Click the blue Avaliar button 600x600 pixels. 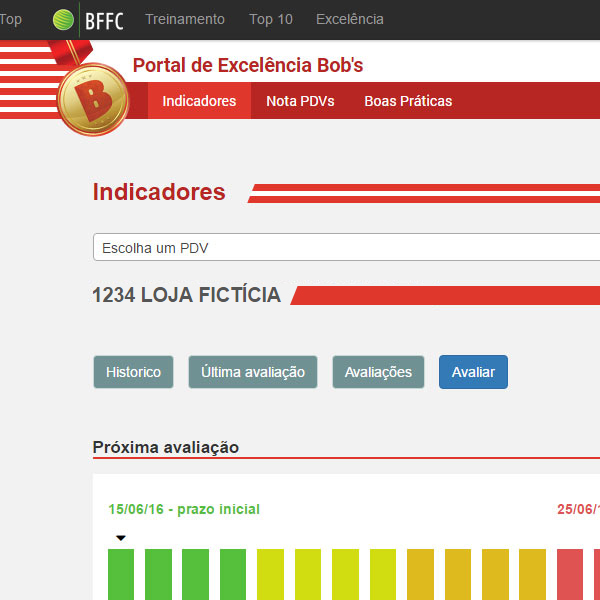(x=473, y=372)
